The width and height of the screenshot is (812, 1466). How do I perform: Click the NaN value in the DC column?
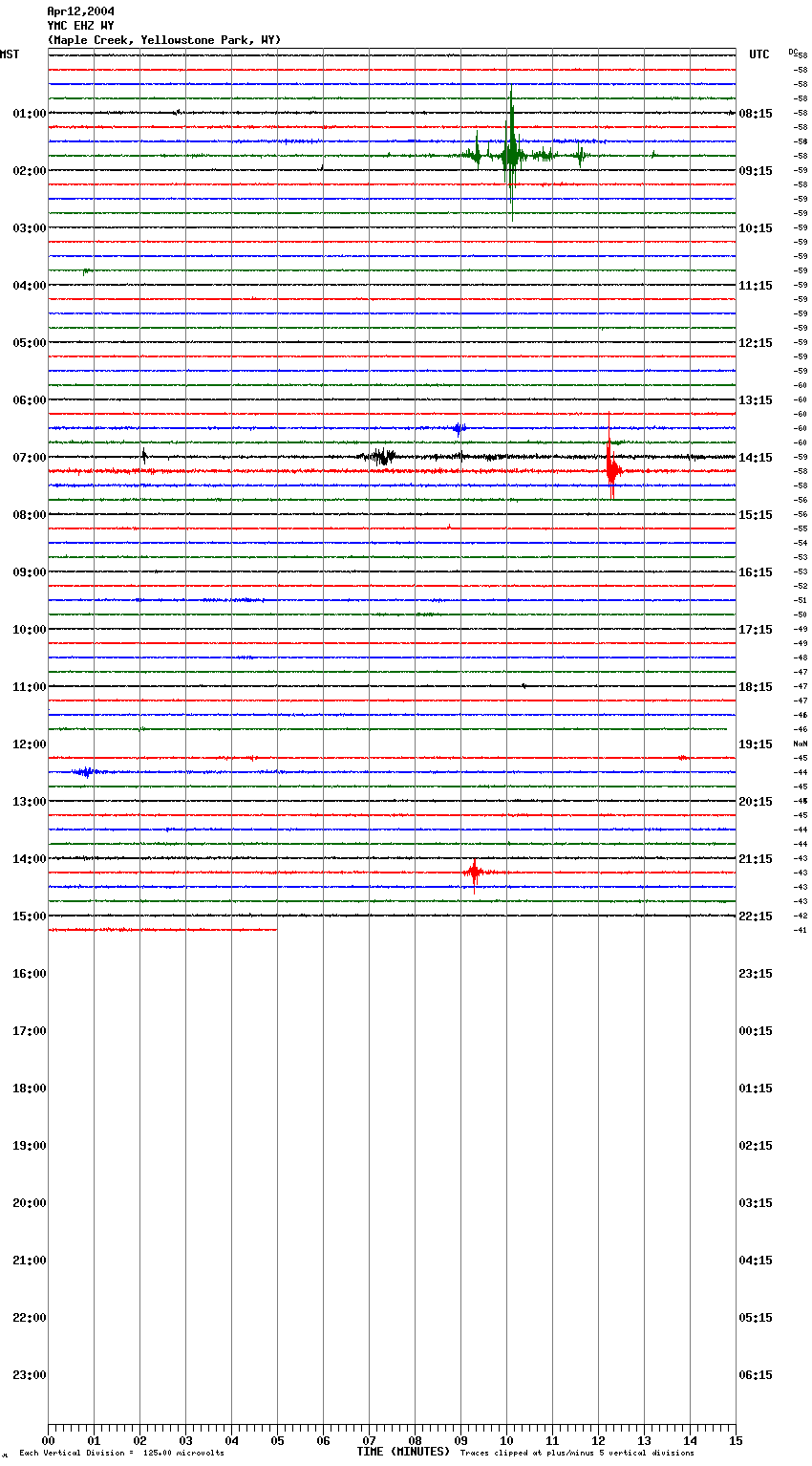pyautogui.click(x=800, y=744)
